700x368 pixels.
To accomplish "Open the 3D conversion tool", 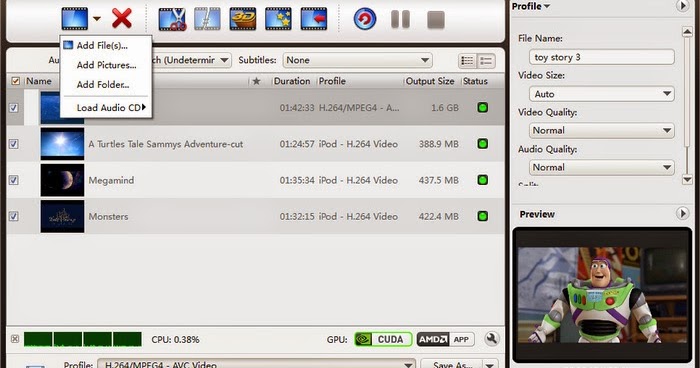I will pyautogui.click(x=243, y=19).
